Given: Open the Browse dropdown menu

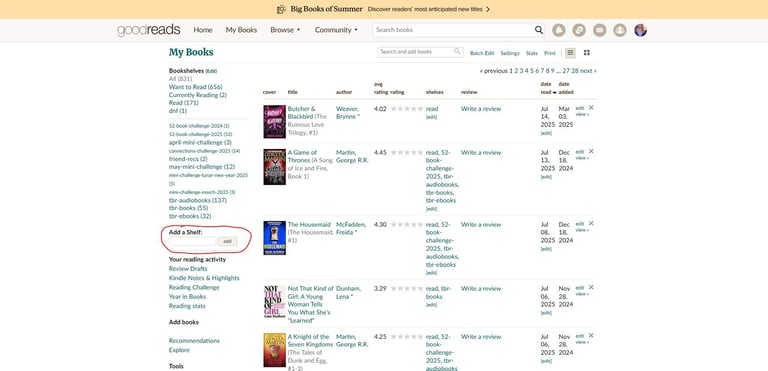Looking at the screenshot, I should click(285, 30).
